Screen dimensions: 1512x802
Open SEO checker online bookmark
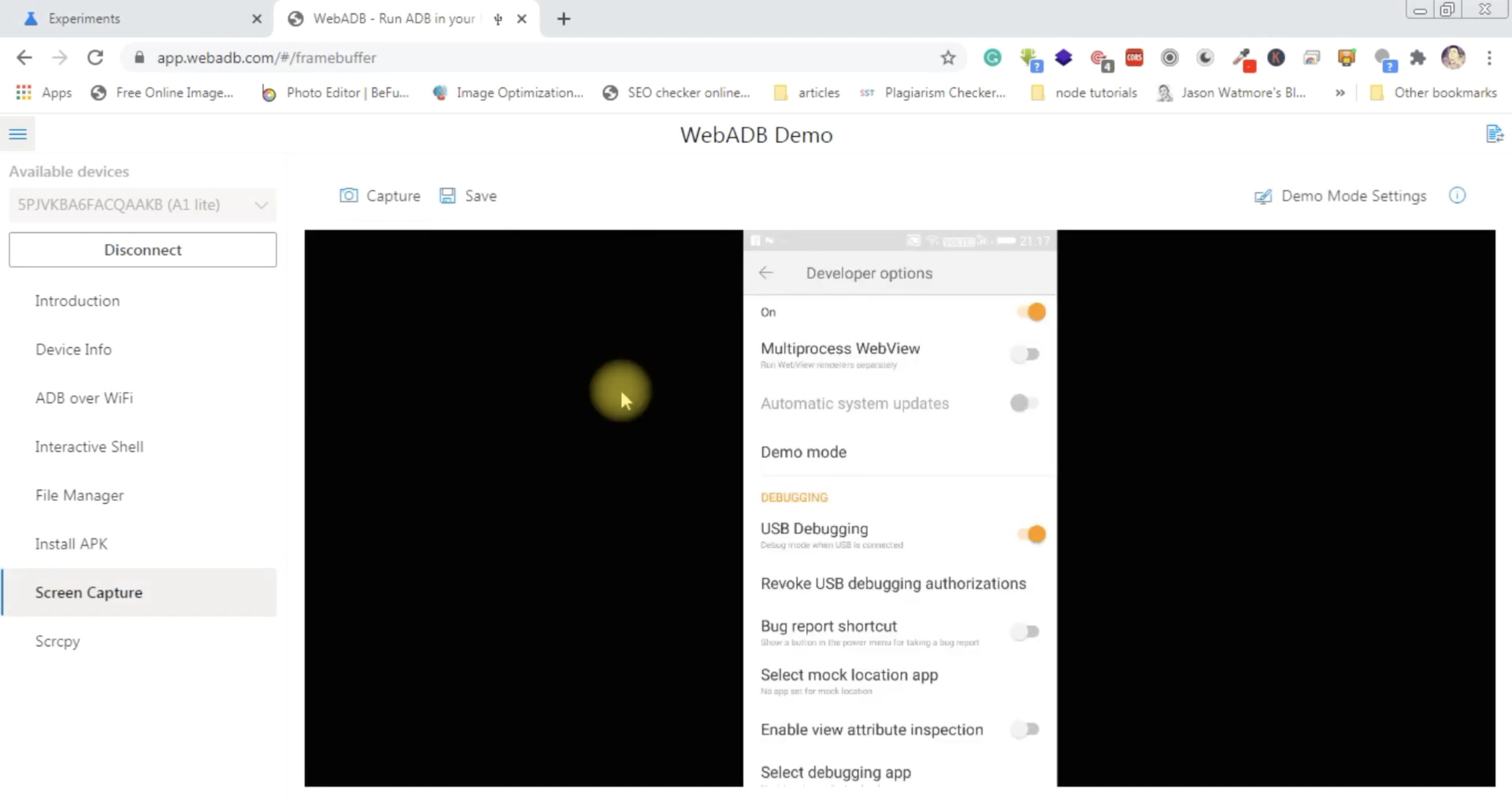coord(676,93)
